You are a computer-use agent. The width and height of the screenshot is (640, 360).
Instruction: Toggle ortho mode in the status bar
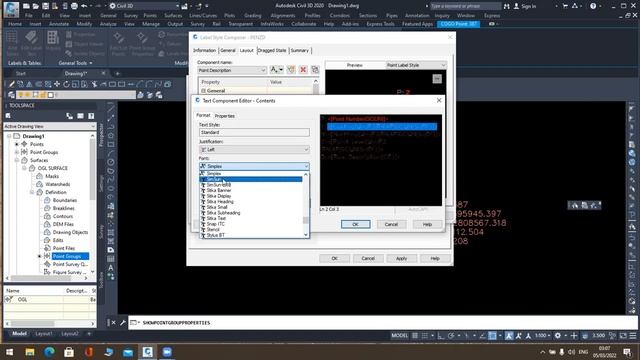click(x=441, y=336)
